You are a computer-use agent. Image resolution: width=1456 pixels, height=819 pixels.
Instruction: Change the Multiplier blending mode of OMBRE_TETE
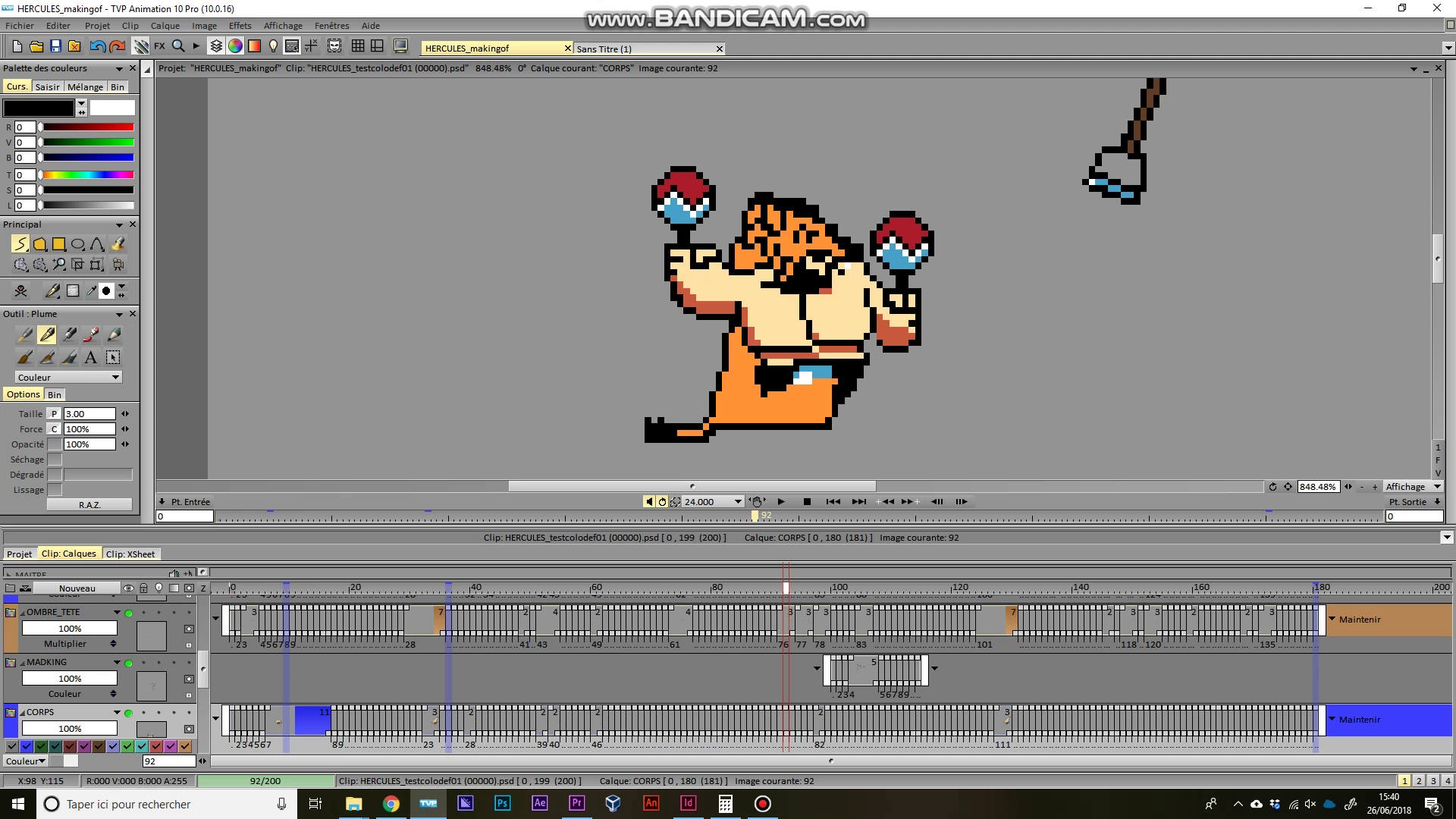point(70,644)
